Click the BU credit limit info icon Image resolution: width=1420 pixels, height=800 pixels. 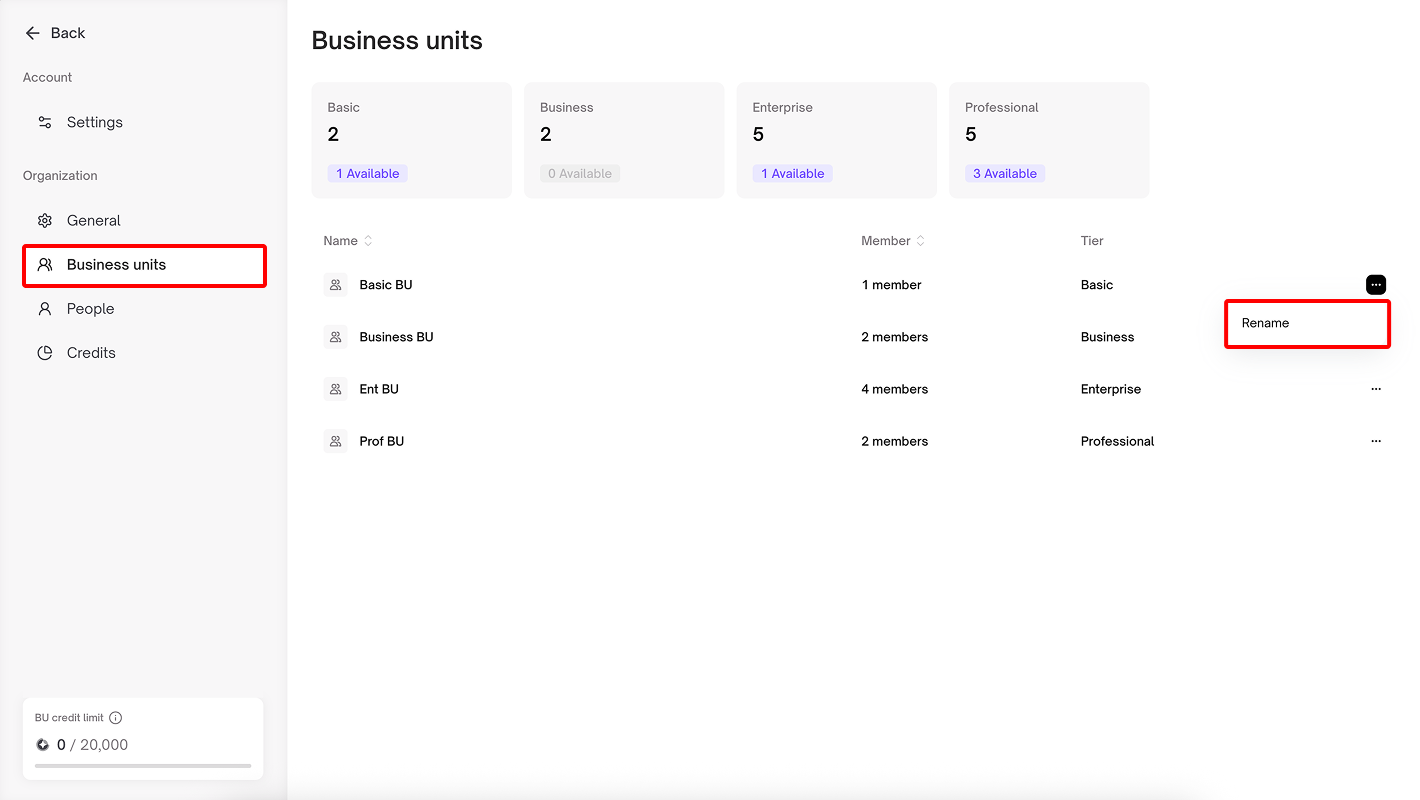116,718
